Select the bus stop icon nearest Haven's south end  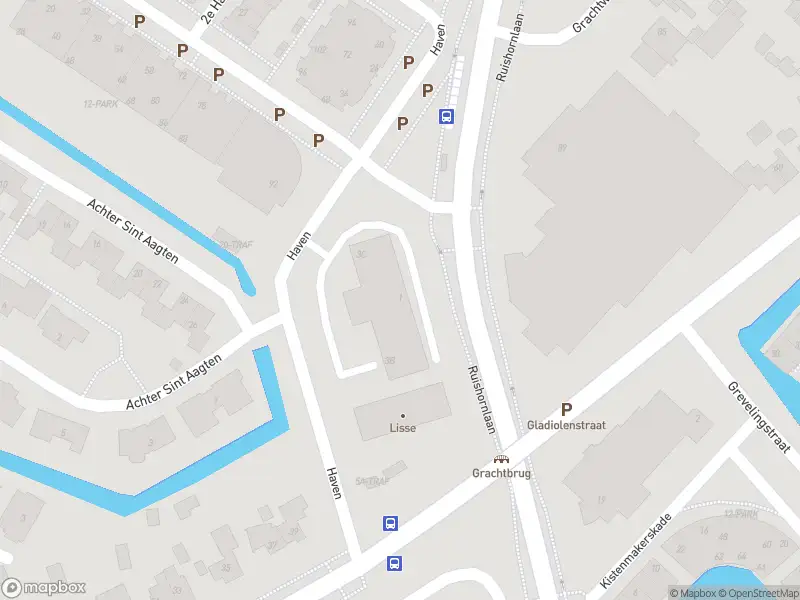click(390, 523)
